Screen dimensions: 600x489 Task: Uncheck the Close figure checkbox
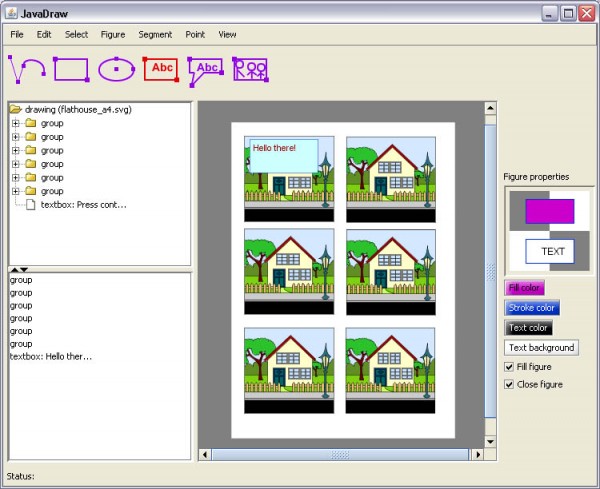510,384
